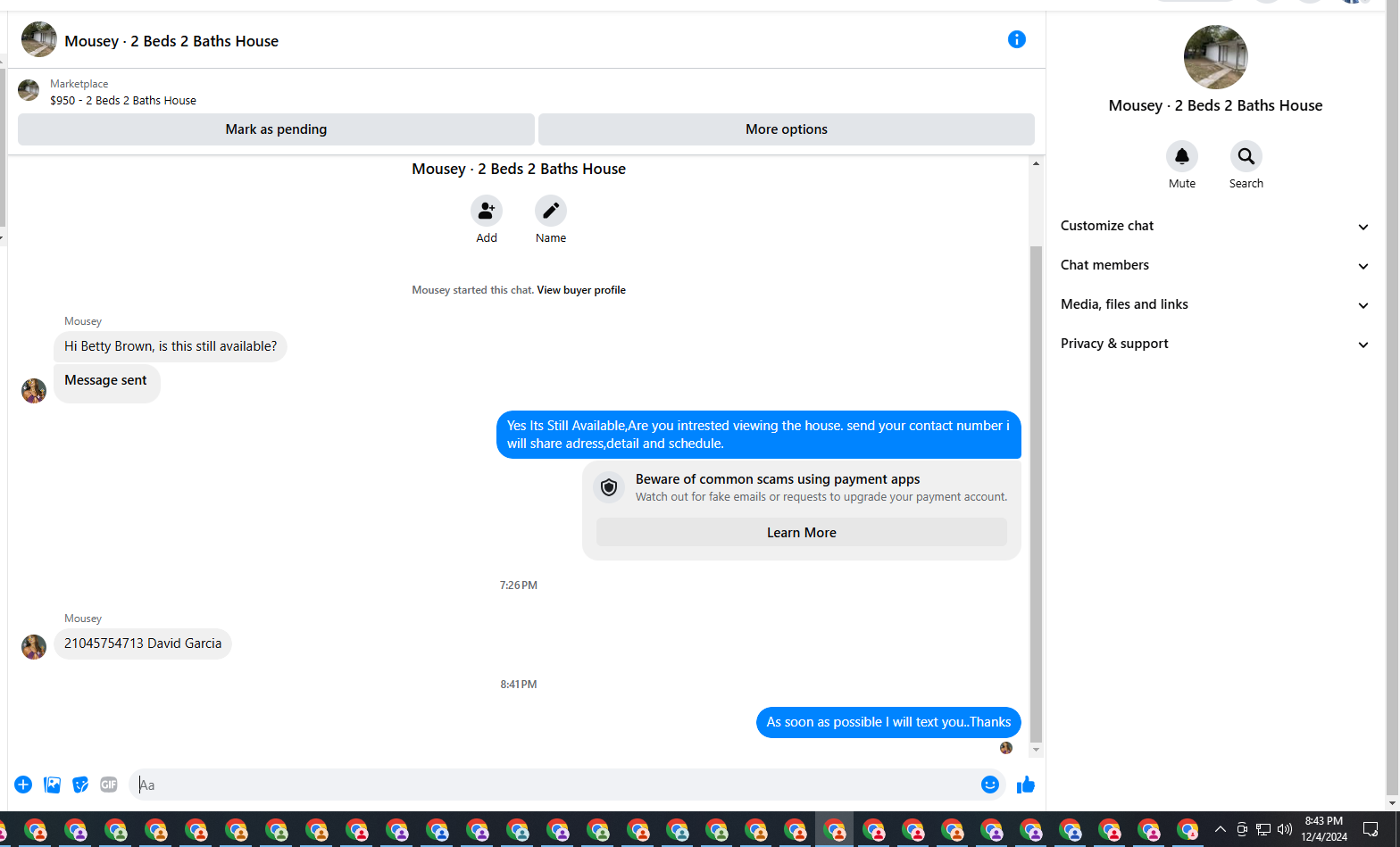
Task: Choose a GIF with the GIF icon
Action: 109,785
